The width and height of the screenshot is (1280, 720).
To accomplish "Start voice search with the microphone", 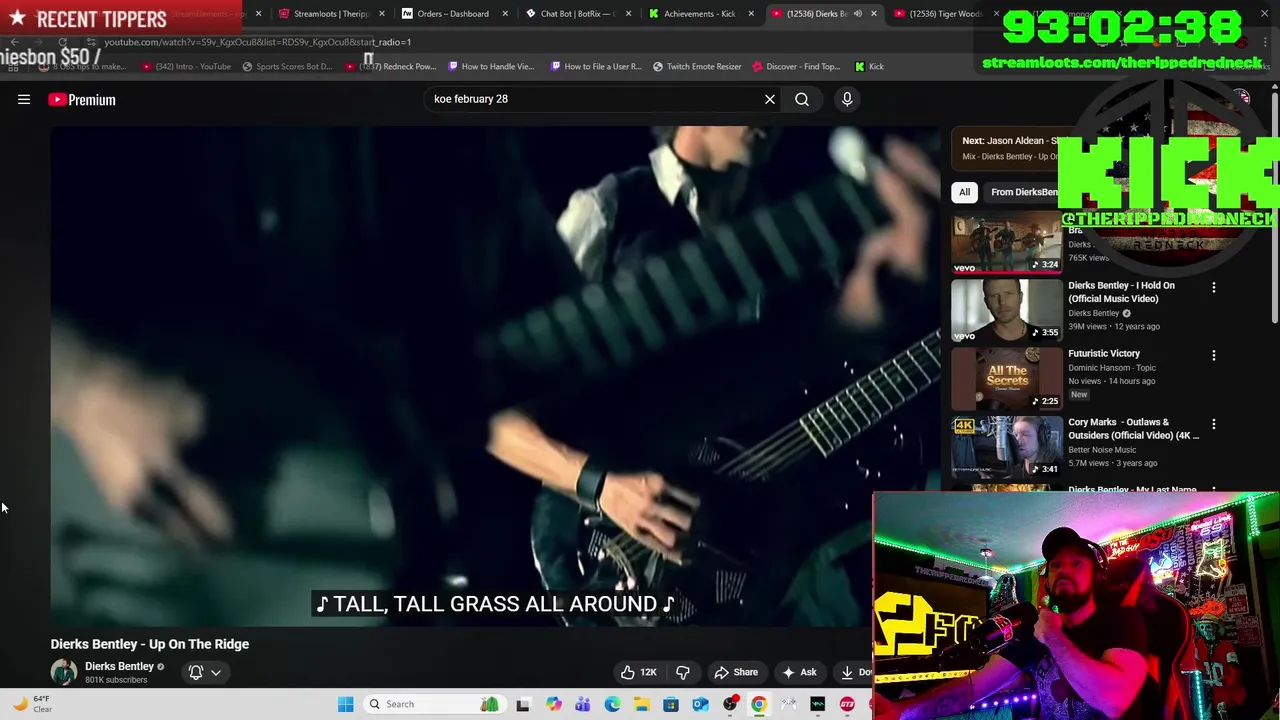I will (x=847, y=99).
